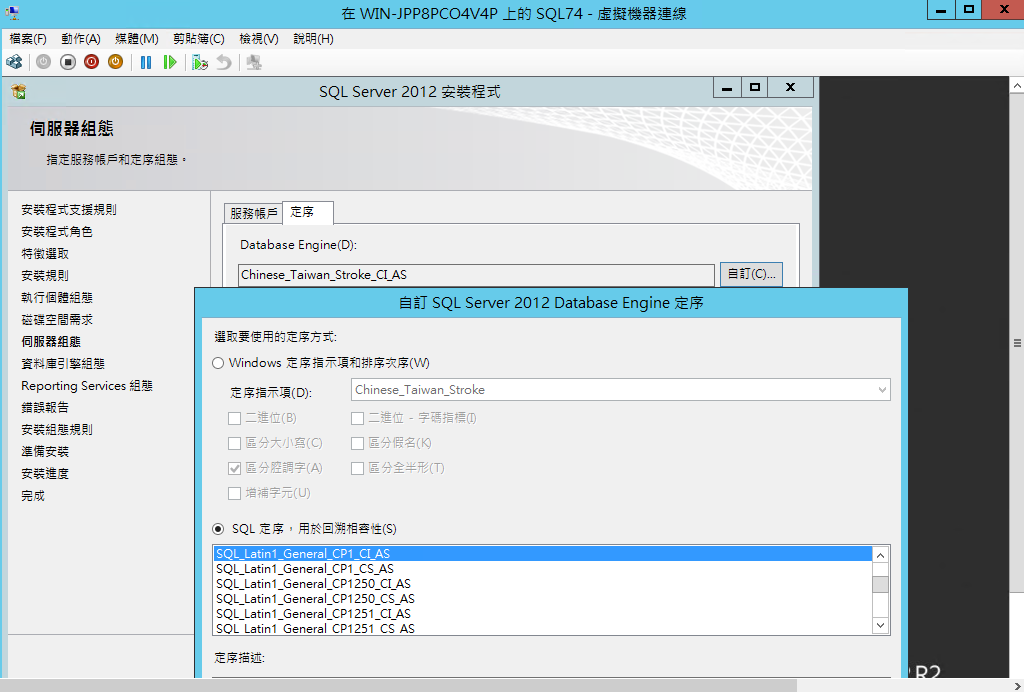Click 執行個體組態 in the setup steps
The height and width of the screenshot is (692, 1024).
[57, 298]
